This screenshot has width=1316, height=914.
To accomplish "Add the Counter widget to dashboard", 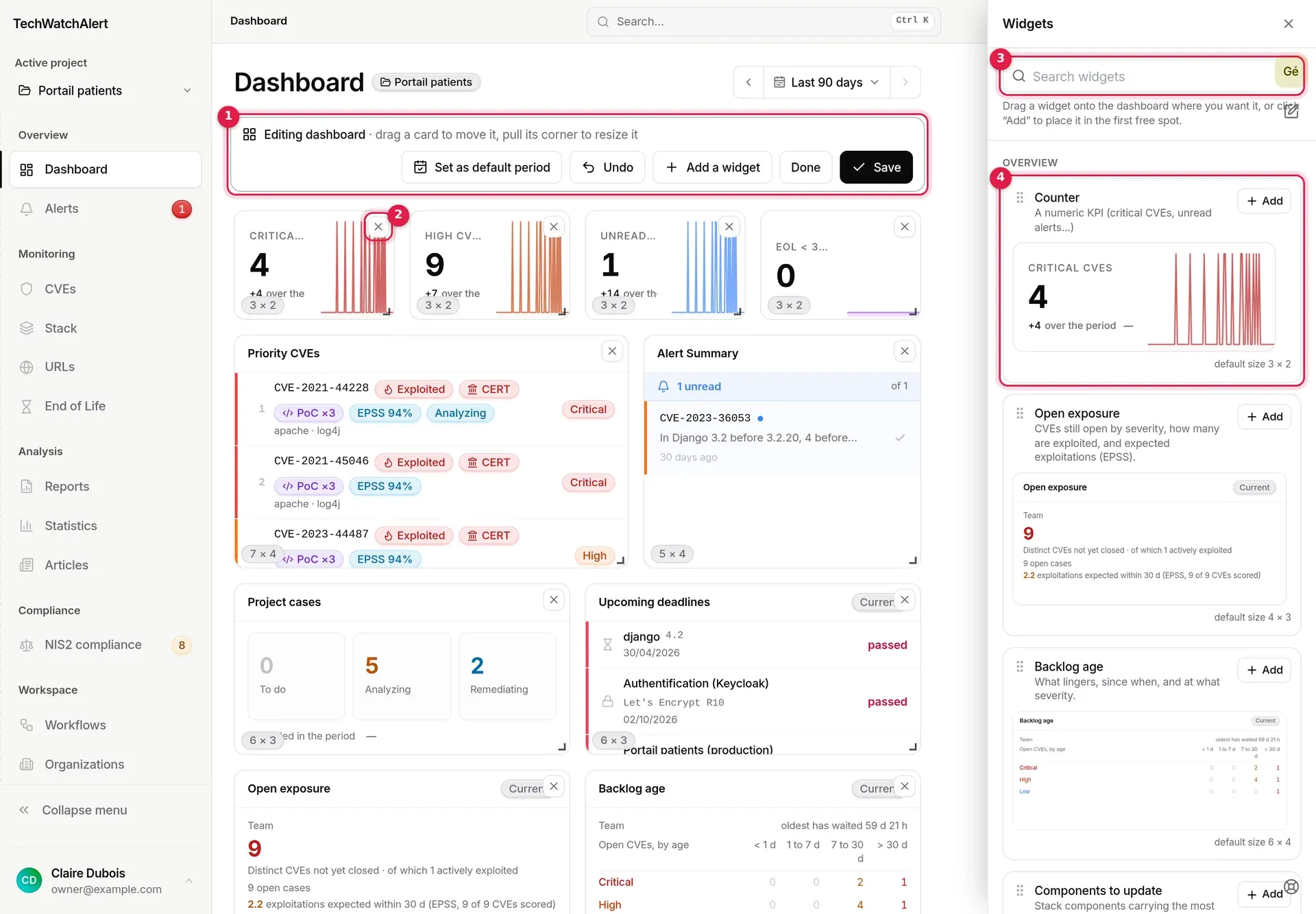I will (1265, 201).
